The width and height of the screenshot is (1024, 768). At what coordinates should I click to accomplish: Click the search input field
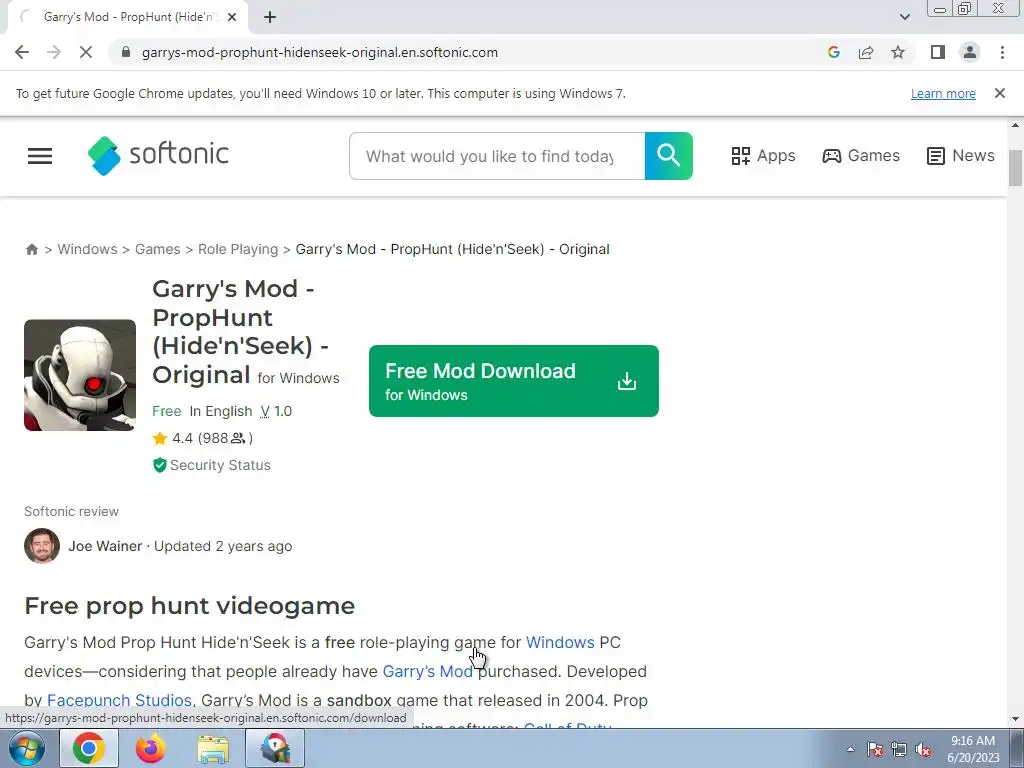click(x=497, y=156)
